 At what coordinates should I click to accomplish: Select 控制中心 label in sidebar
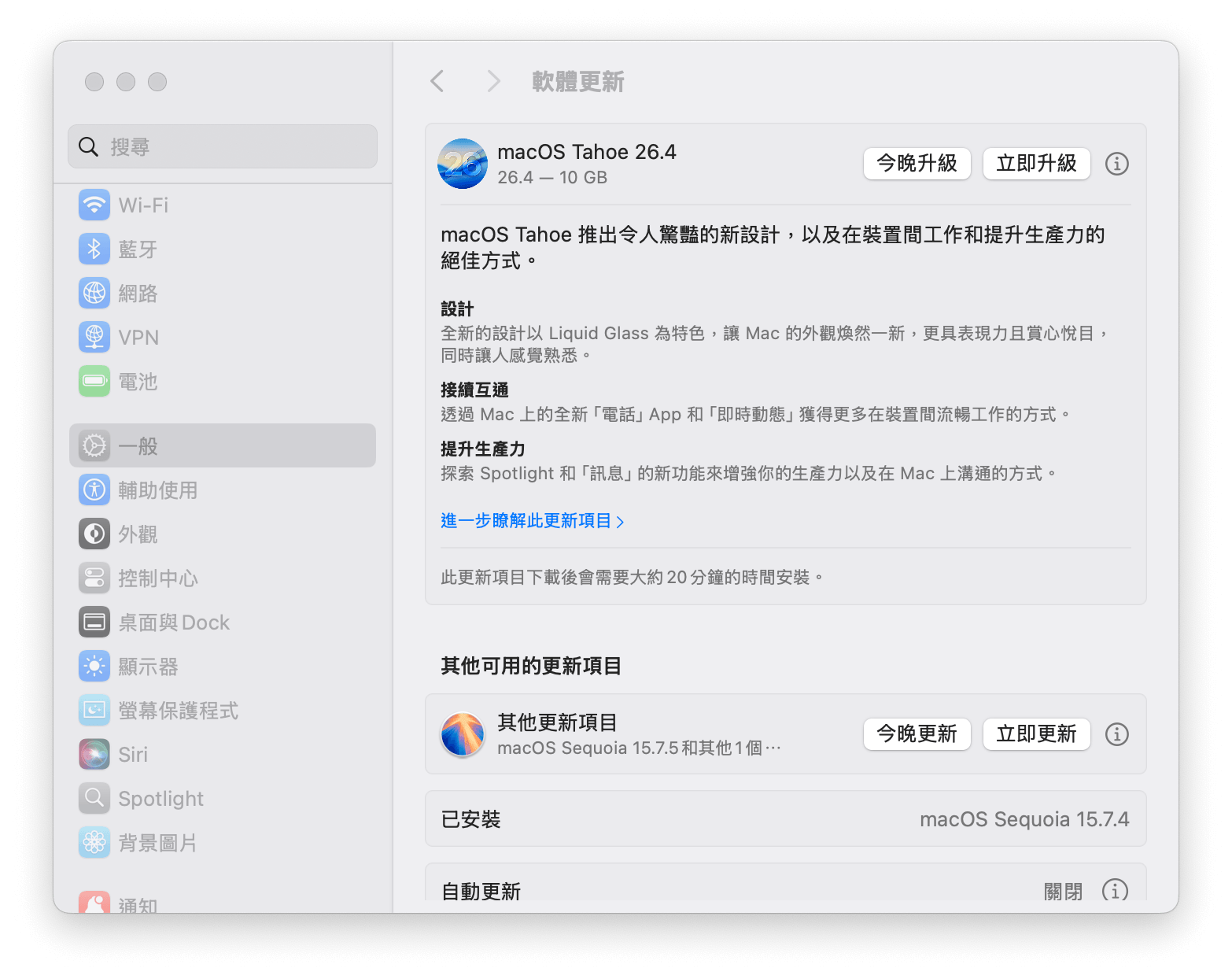tap(158, 578)
